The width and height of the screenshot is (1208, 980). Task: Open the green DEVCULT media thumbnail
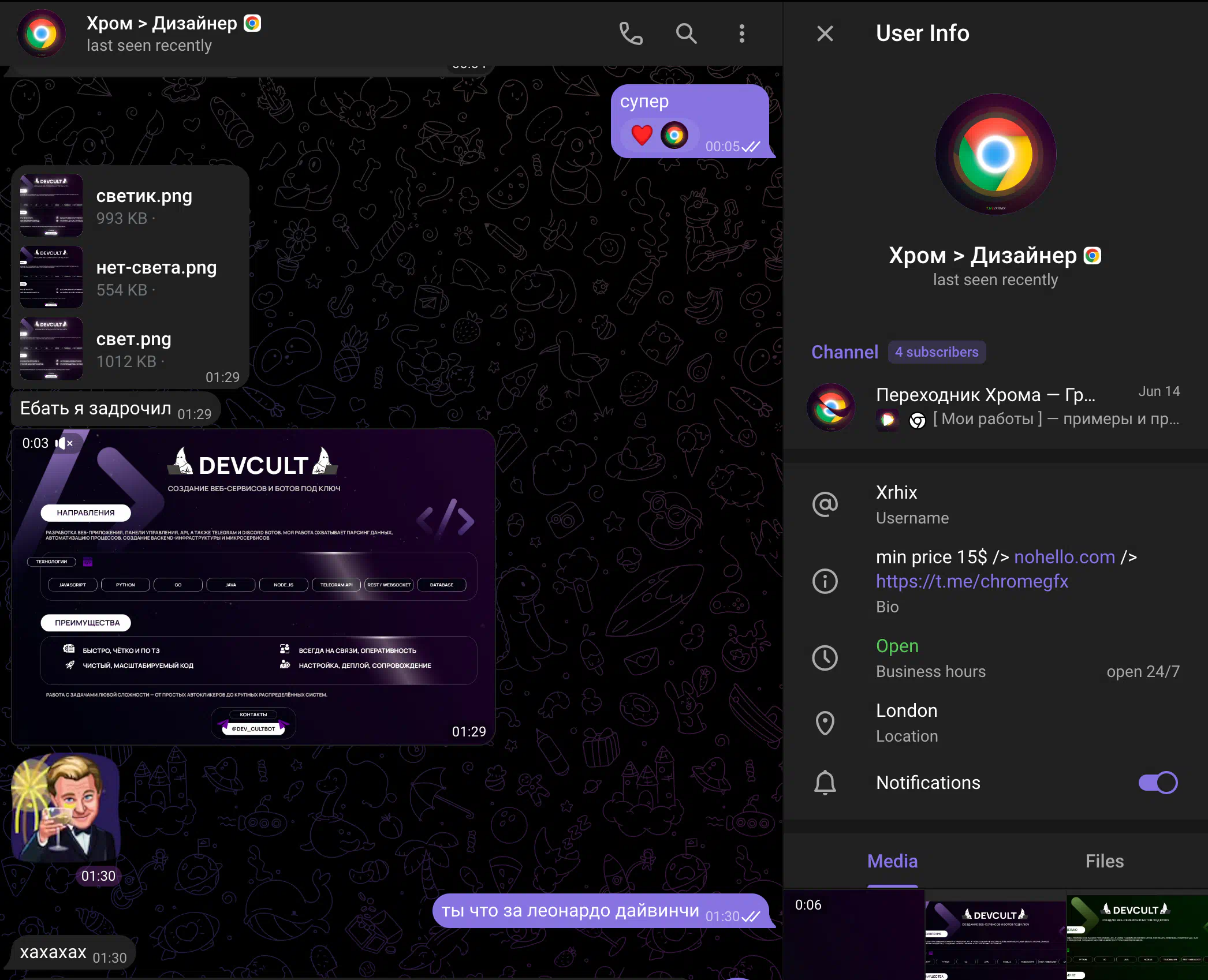pyautogui.click(x=1138, y=935)
